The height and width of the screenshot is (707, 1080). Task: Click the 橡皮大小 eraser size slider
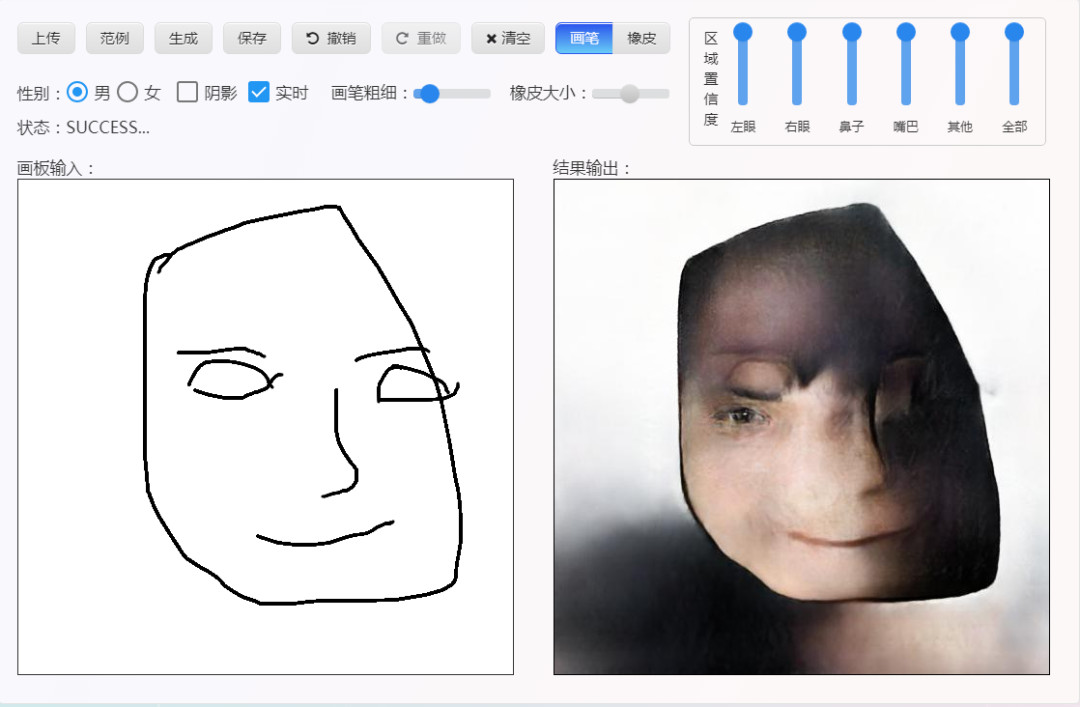point(630,94)
